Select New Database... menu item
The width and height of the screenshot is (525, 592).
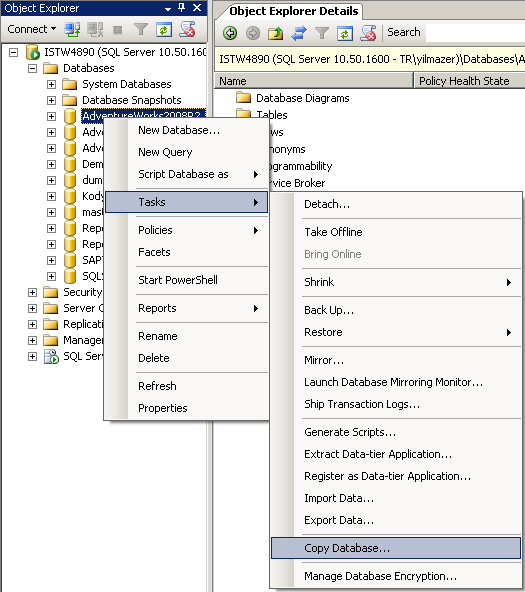click(x=186, y=130)
